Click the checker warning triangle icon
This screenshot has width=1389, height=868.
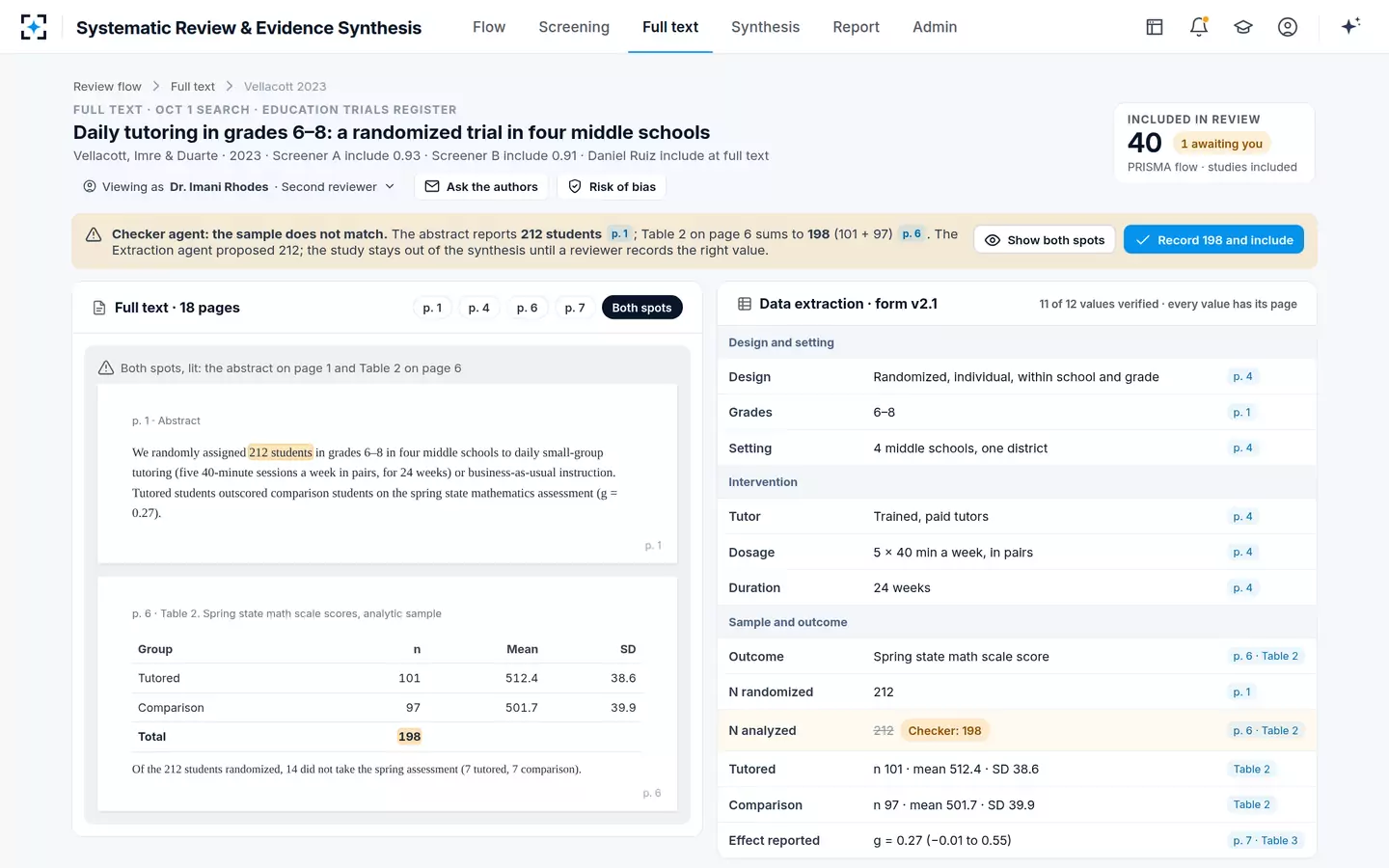coord(94,234)
